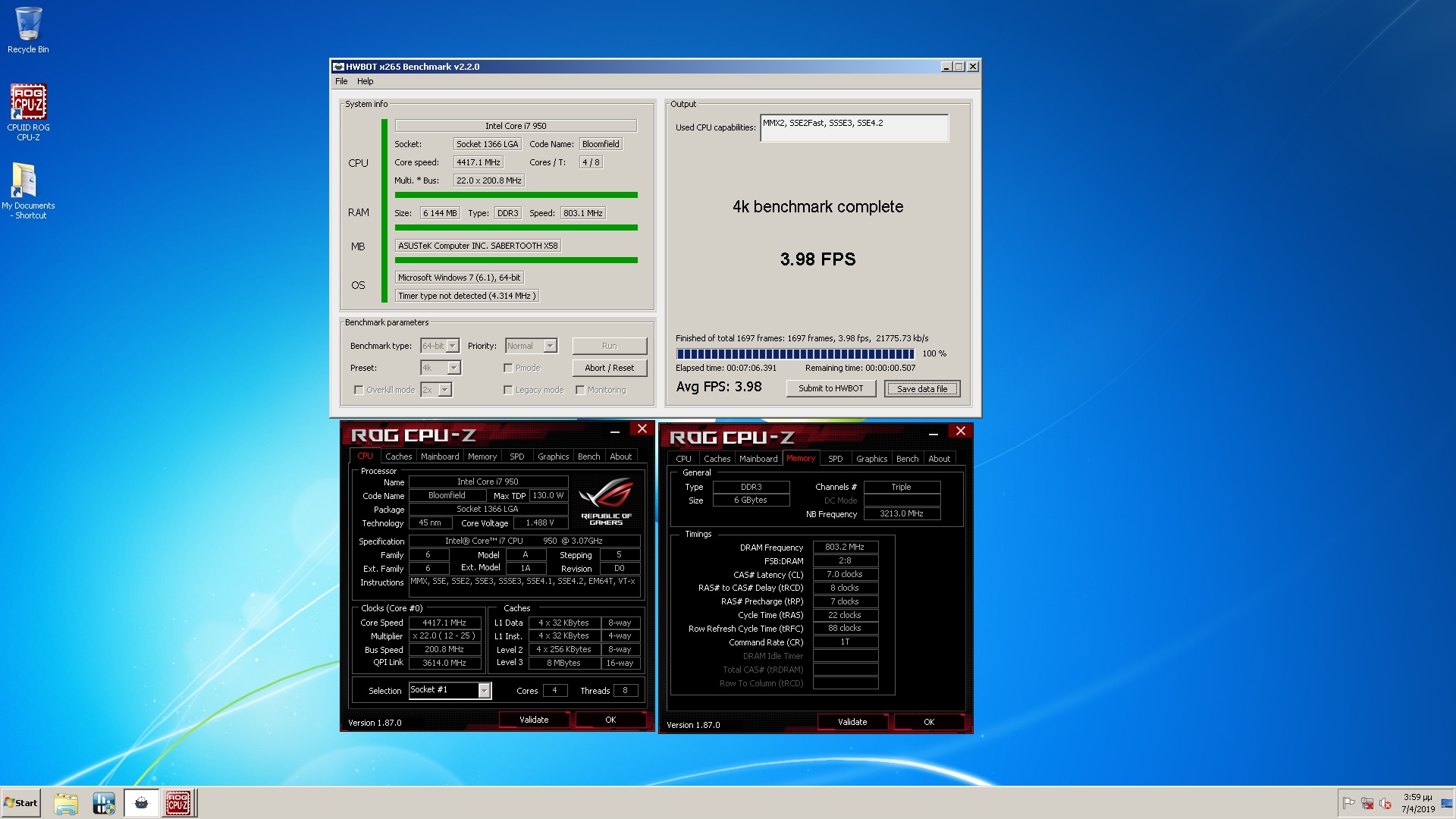This screenshot has width=1456, height=819.
Task: Minimize the HWBOT x265 Benchmark window
Action: click(946, 67)
